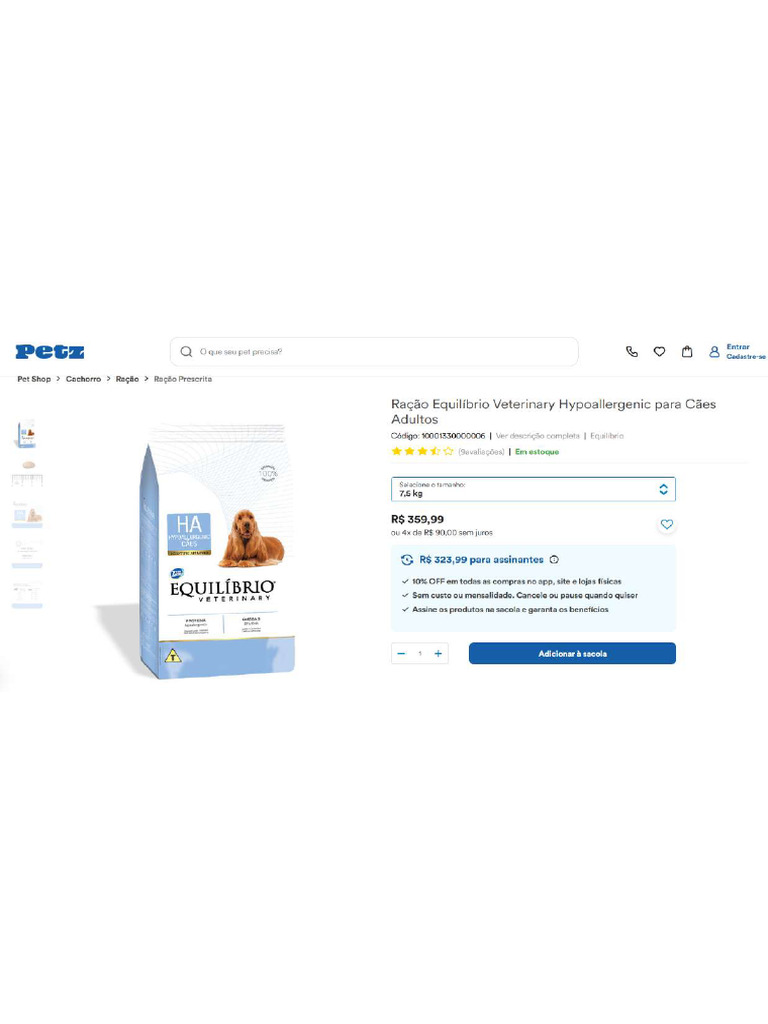Click the star rating
768x1024 pixels.
(x=422, y=451)
